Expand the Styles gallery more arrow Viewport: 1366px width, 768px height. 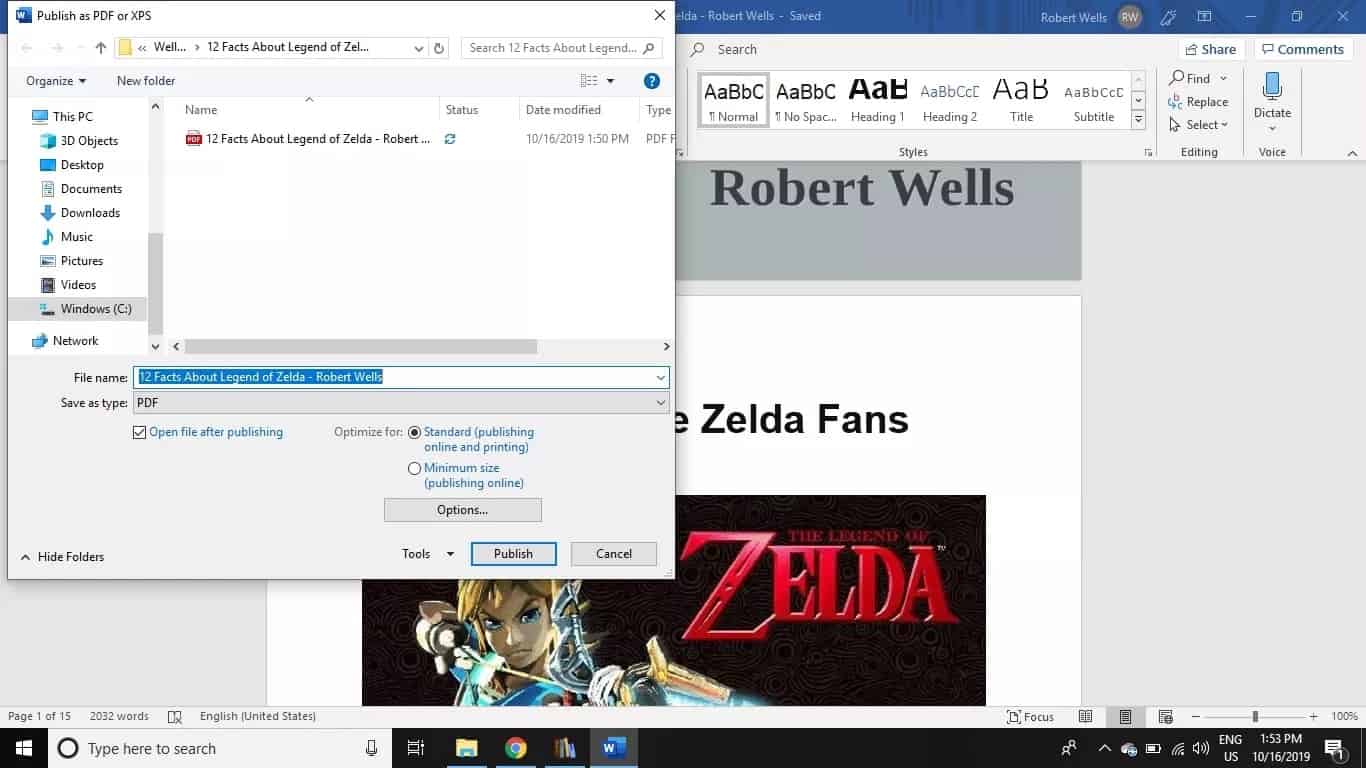[x=1138, y=120]
